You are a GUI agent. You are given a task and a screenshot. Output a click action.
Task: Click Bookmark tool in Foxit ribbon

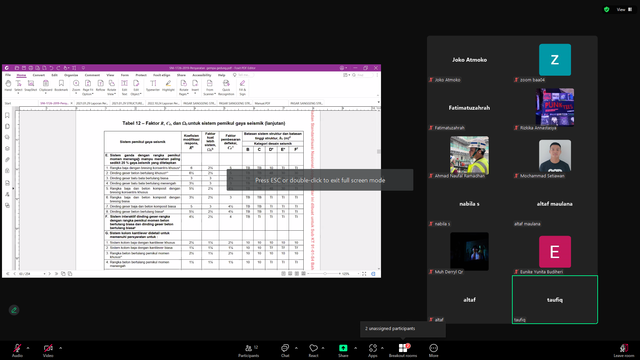[61, 86]
